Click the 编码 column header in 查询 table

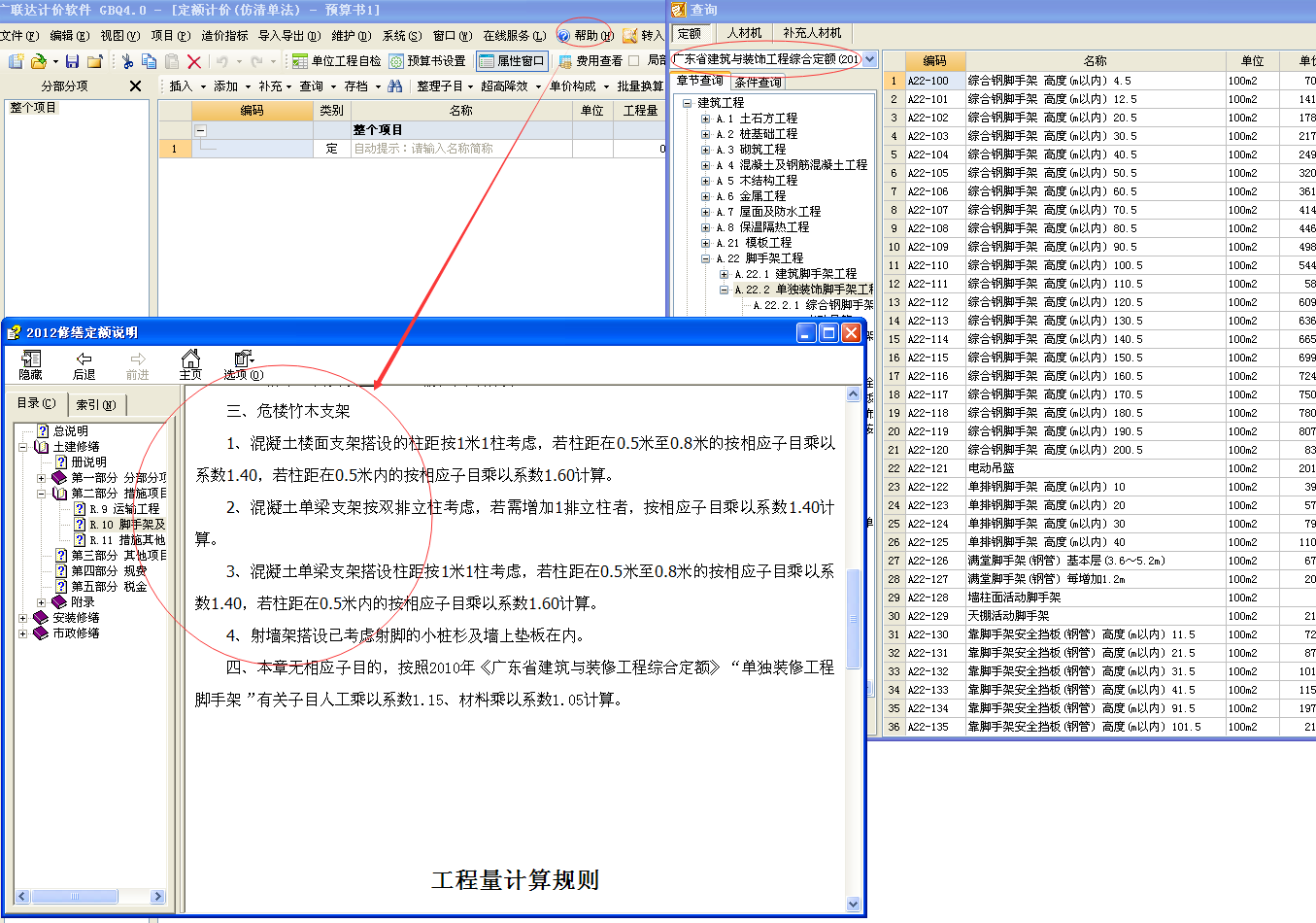click(x=934, y=60)
